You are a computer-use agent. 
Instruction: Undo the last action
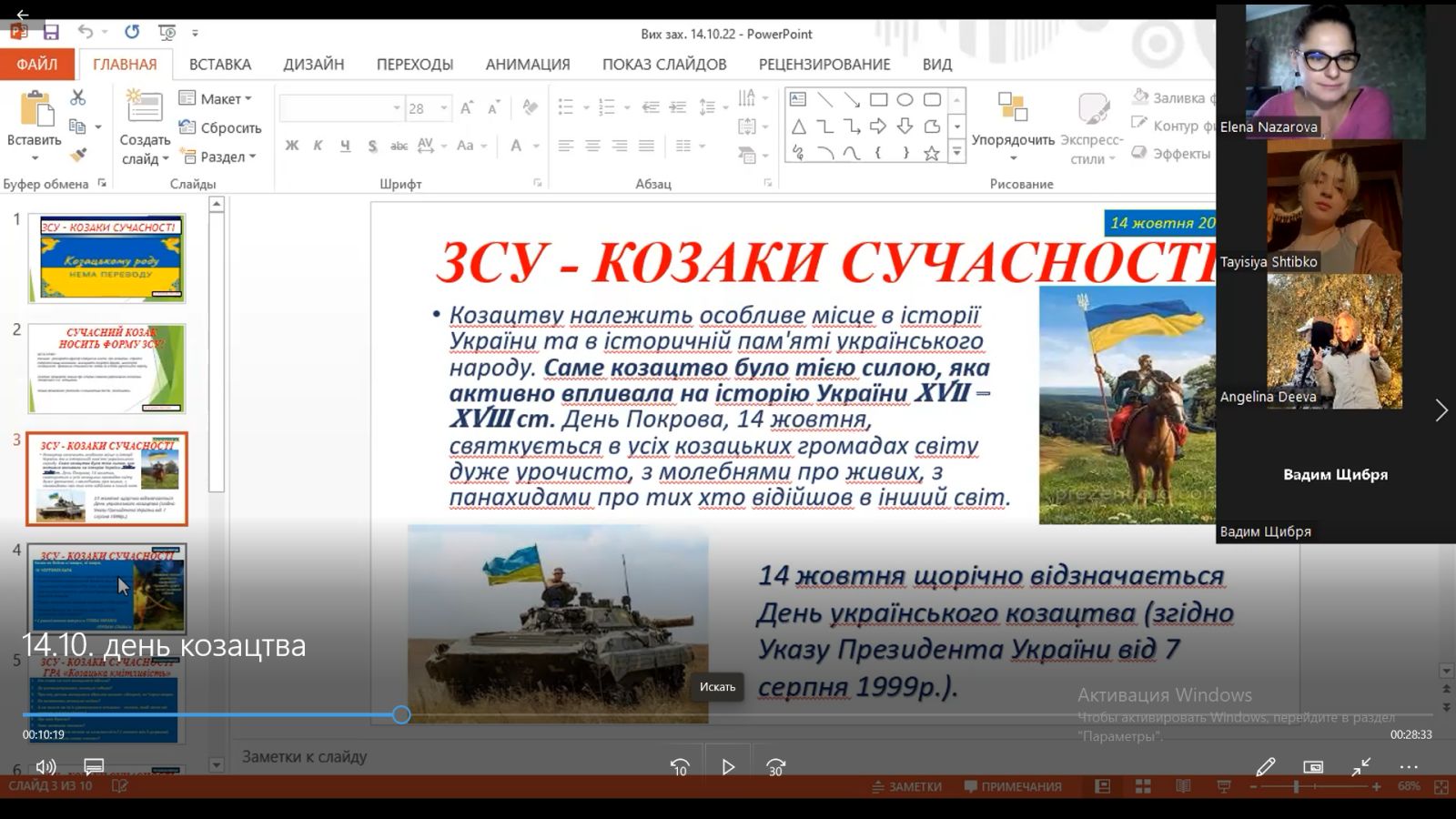pyautogui.click(x=86, y=33)
